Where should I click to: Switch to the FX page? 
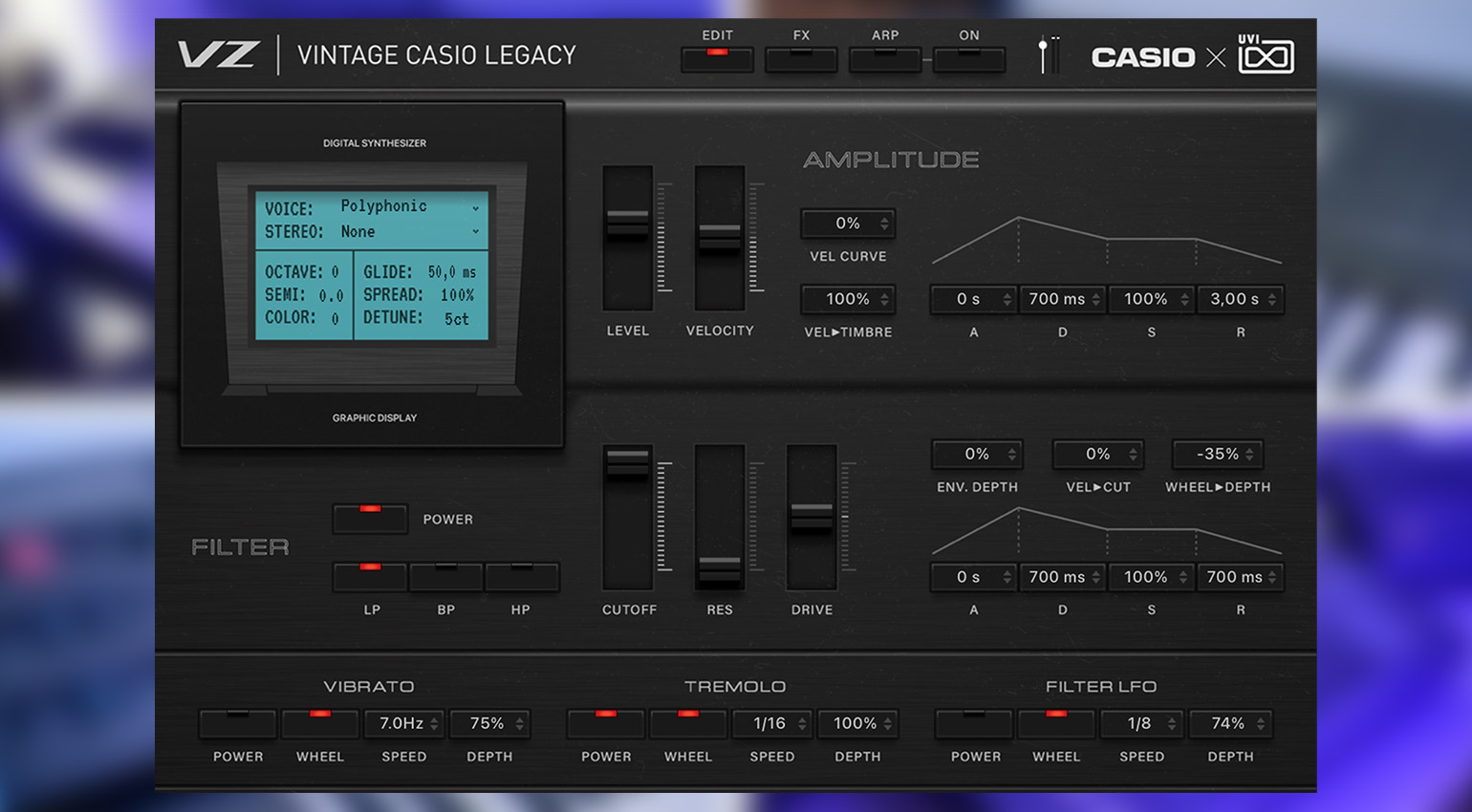click(801, 59)
